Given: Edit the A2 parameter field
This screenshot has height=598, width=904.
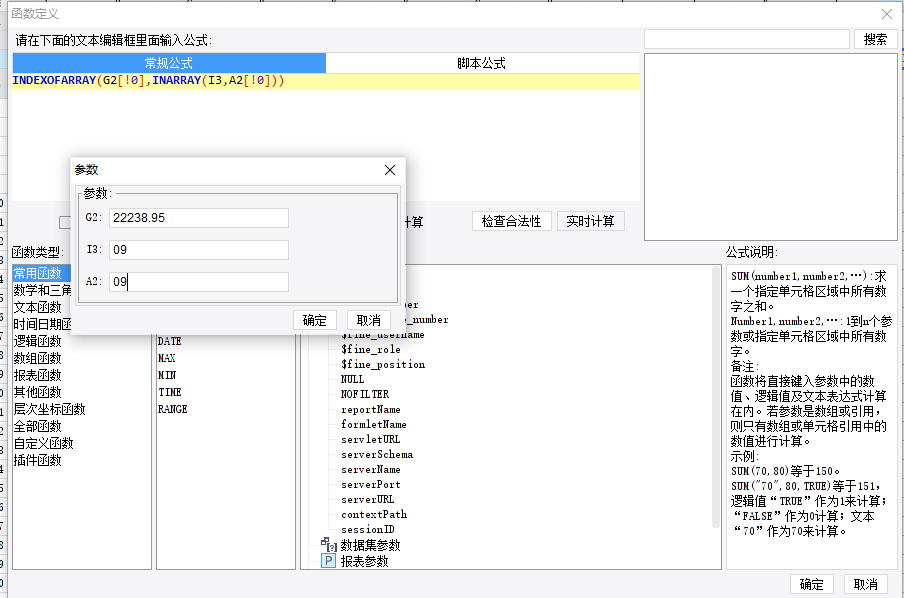Looking at the screenshot, I should click(198, 282).
